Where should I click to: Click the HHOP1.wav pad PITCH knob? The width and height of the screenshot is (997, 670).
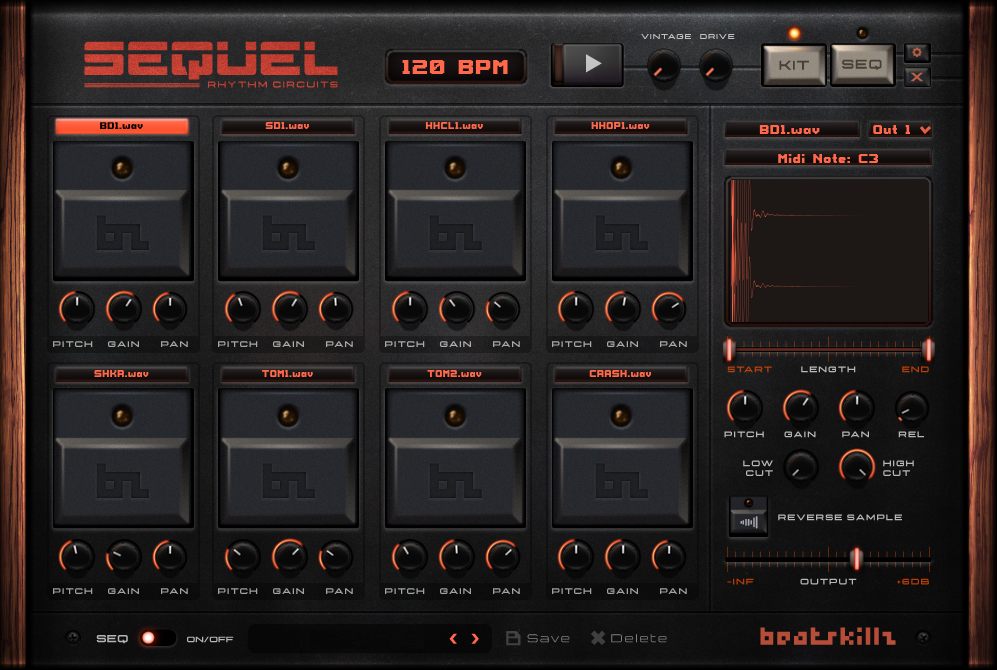click(x=575, y=309)
